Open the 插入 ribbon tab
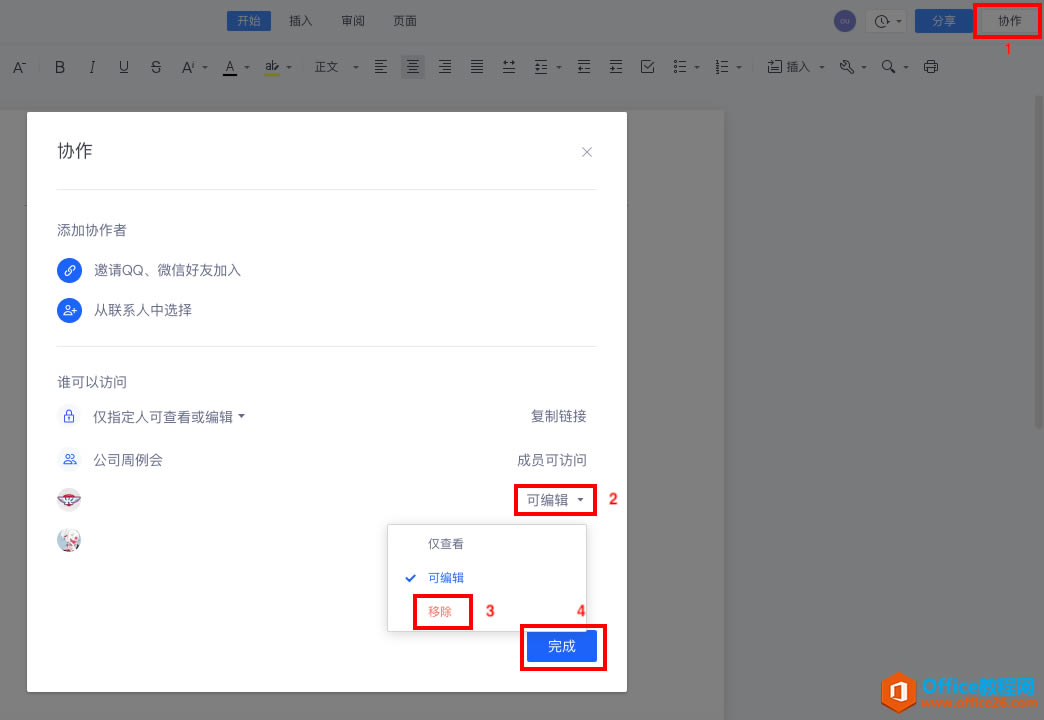The width and height of the screenshot is (1044, 720). [x=300, y=20]
